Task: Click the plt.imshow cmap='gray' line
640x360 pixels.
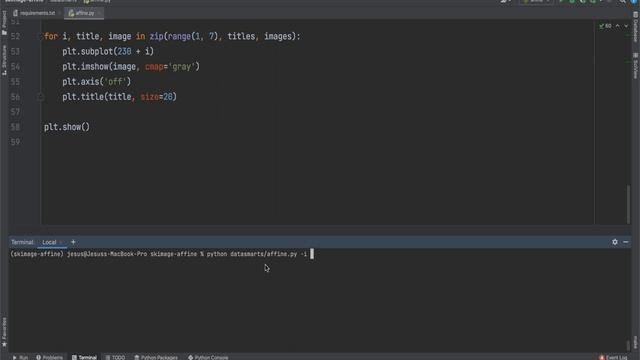Action: tap(131, 67)
